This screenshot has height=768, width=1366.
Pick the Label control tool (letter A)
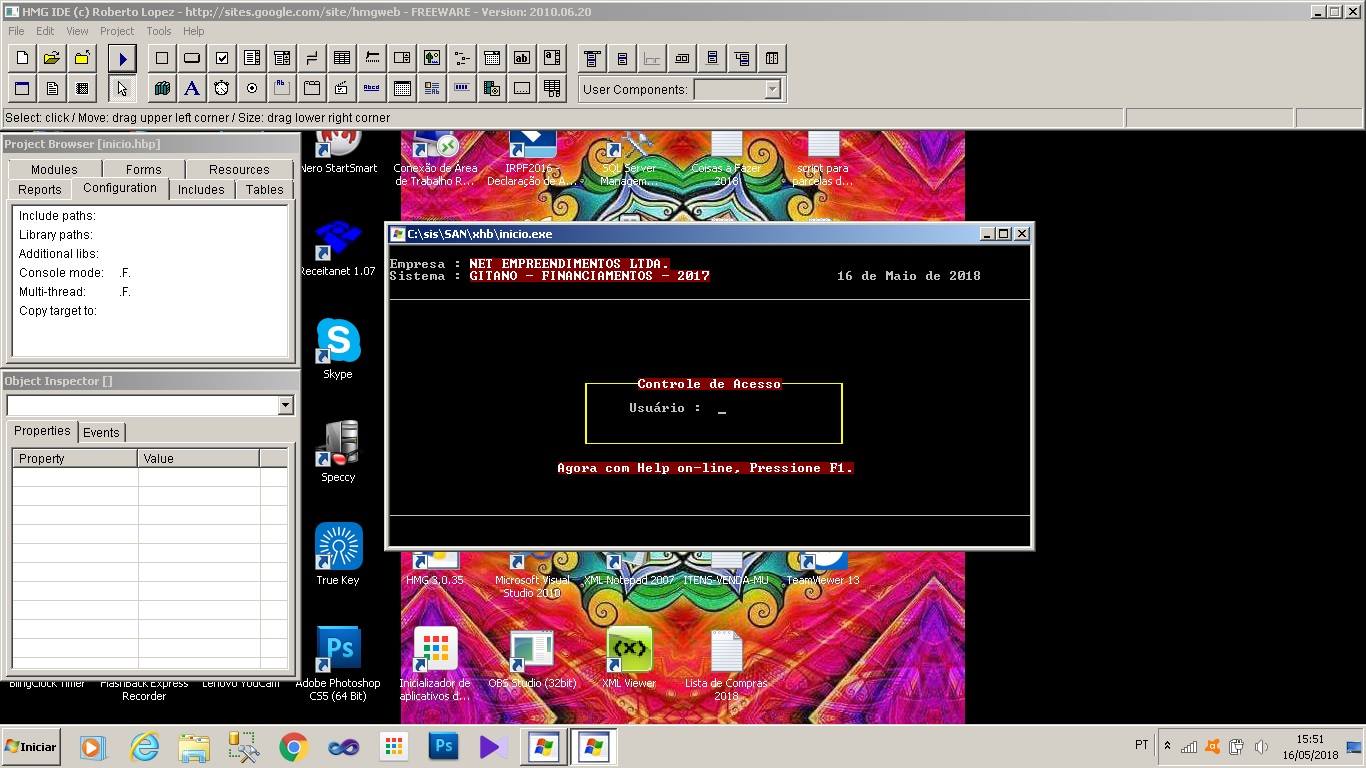tap(192, 88)
